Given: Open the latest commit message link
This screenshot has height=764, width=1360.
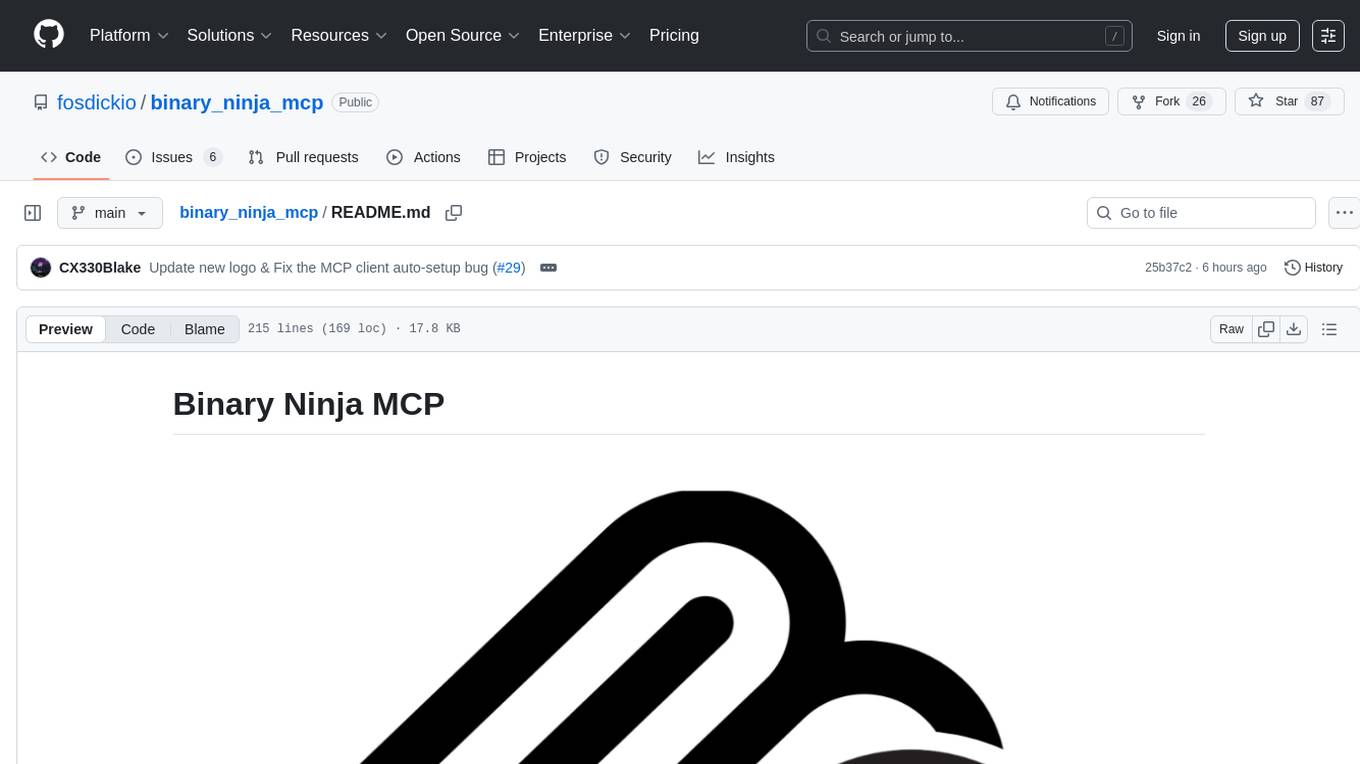Looking at the screenshot, I should point(318,268).
